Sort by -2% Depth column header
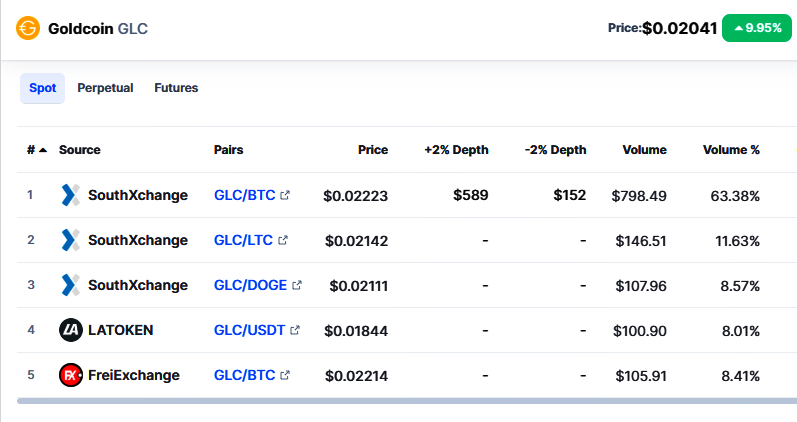Screen dimensions: 797x422 [555, 150]
